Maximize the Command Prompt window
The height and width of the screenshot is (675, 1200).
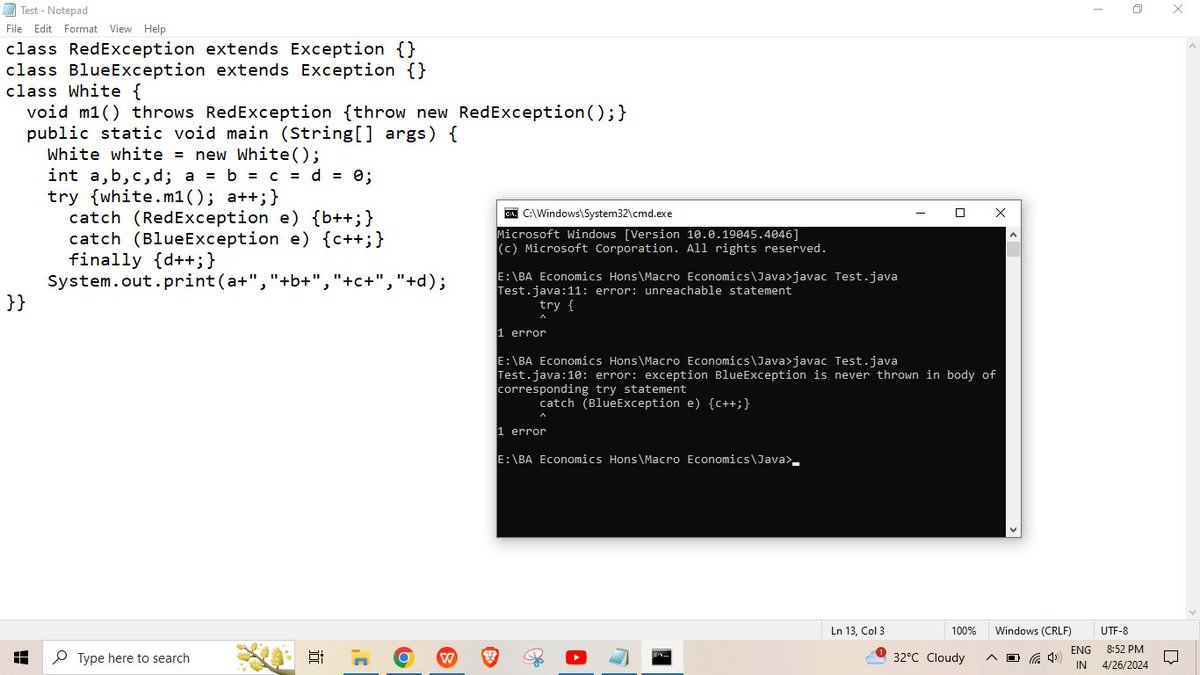coord(960,213)
